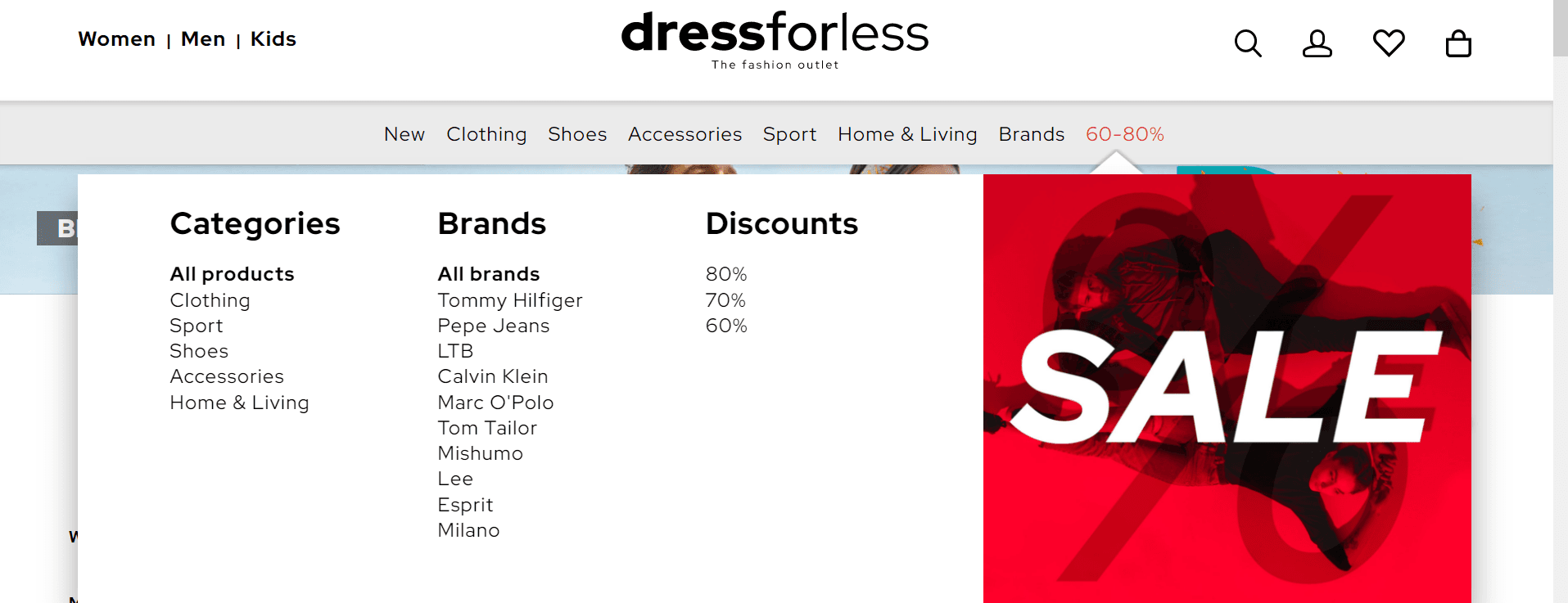This screenshot has width=1568, height=603.
Task: View All products under Categories
Action: [x=232, y=274]
